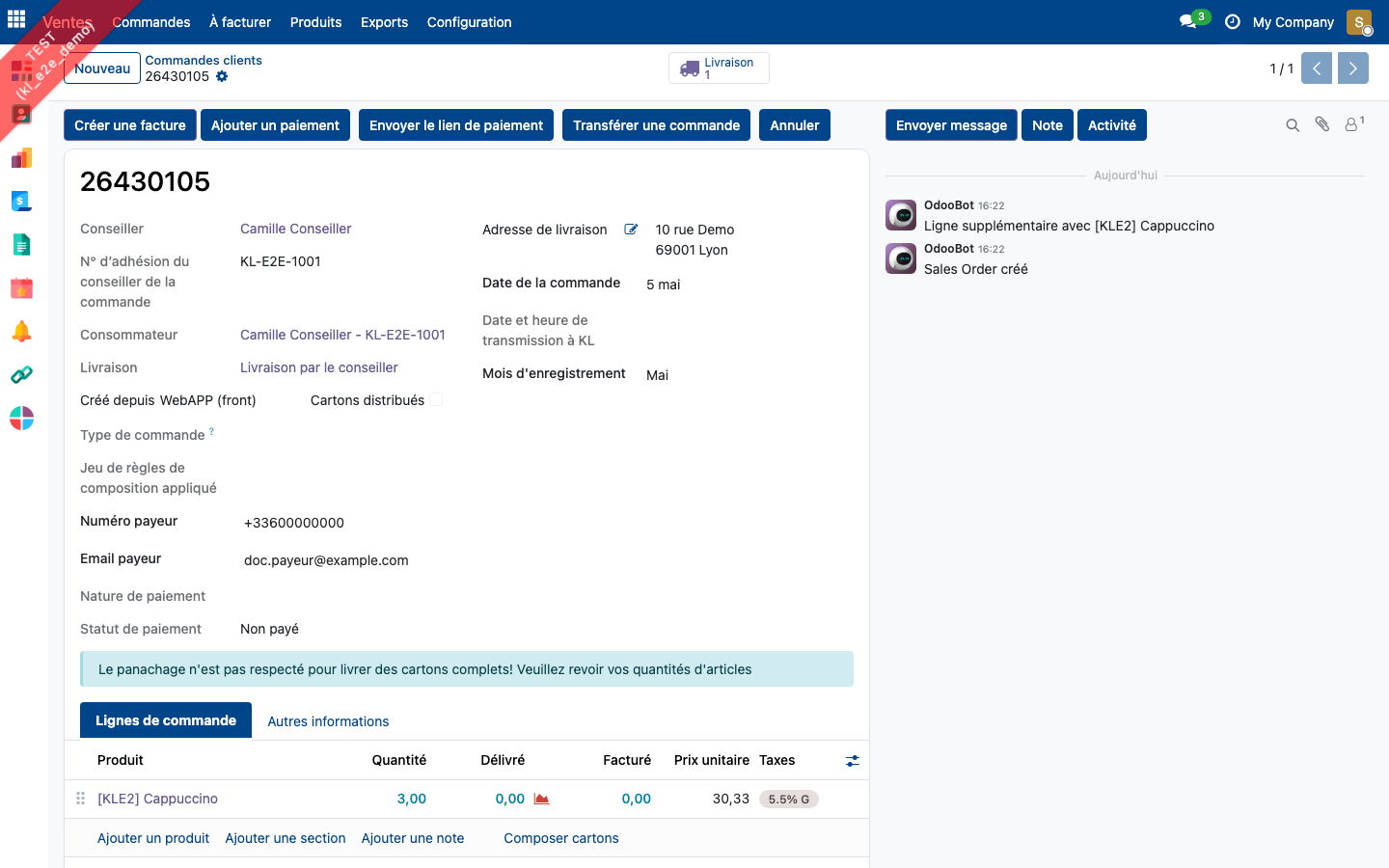Image resolution: width=1389 pixels, height=868 pixels.
Task: Toggle the Cartons distribués checkbox
Action: pos(436,399)
